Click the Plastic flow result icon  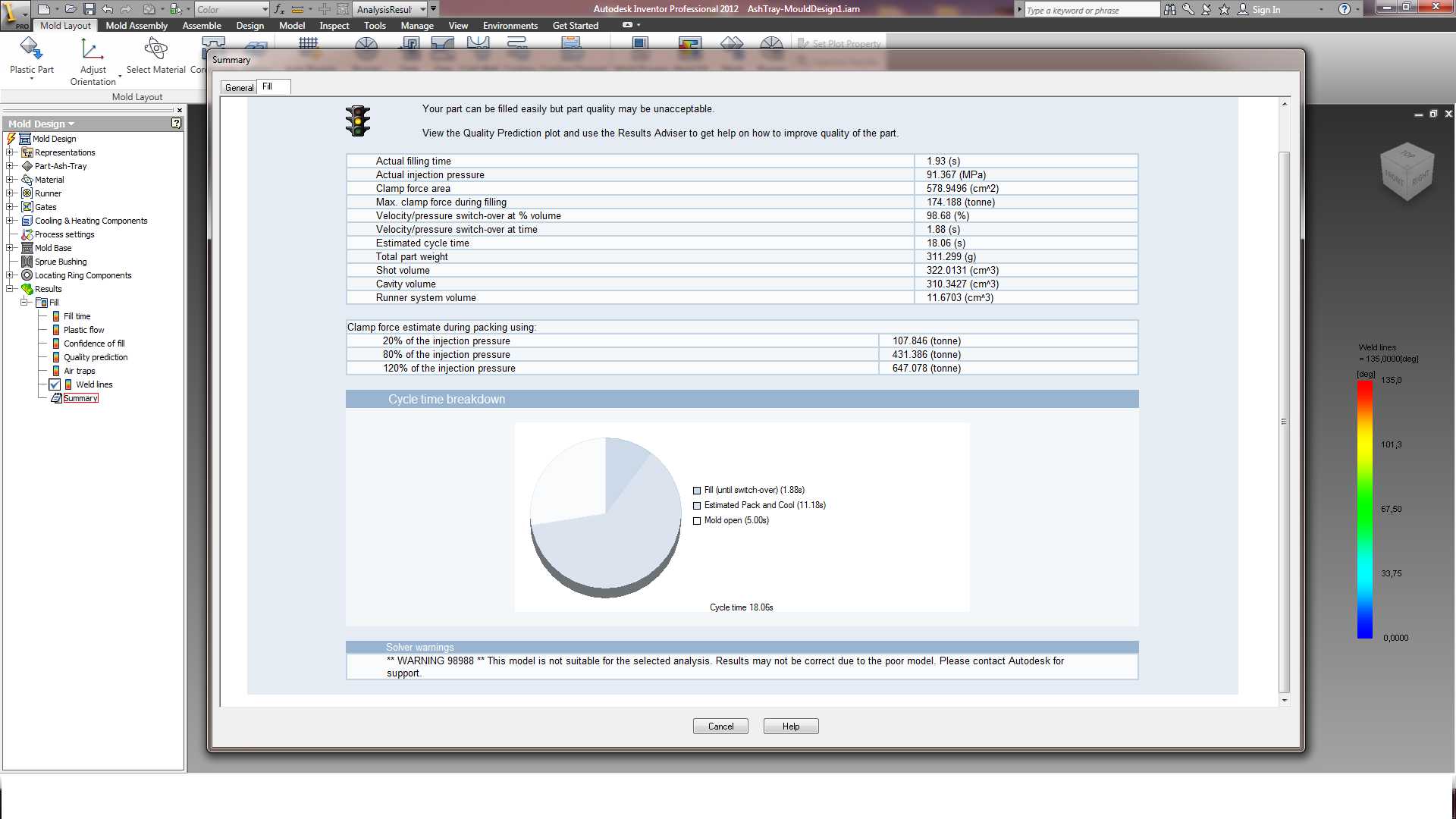[x=56, y=330]
